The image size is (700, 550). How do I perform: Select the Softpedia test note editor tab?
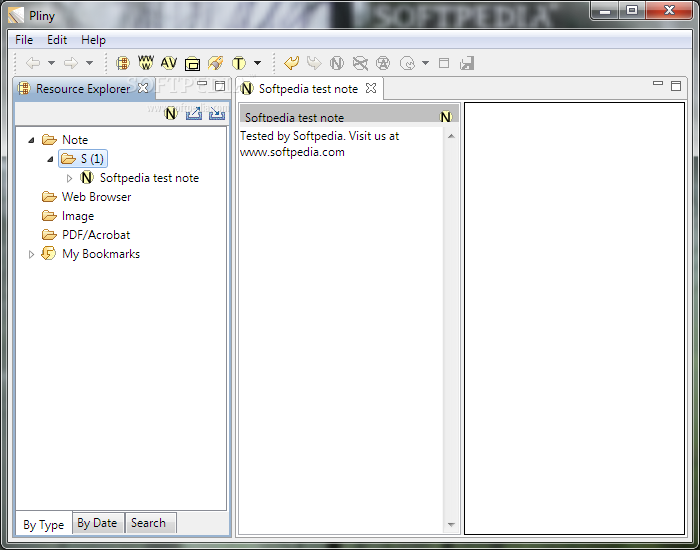point(308,89)
